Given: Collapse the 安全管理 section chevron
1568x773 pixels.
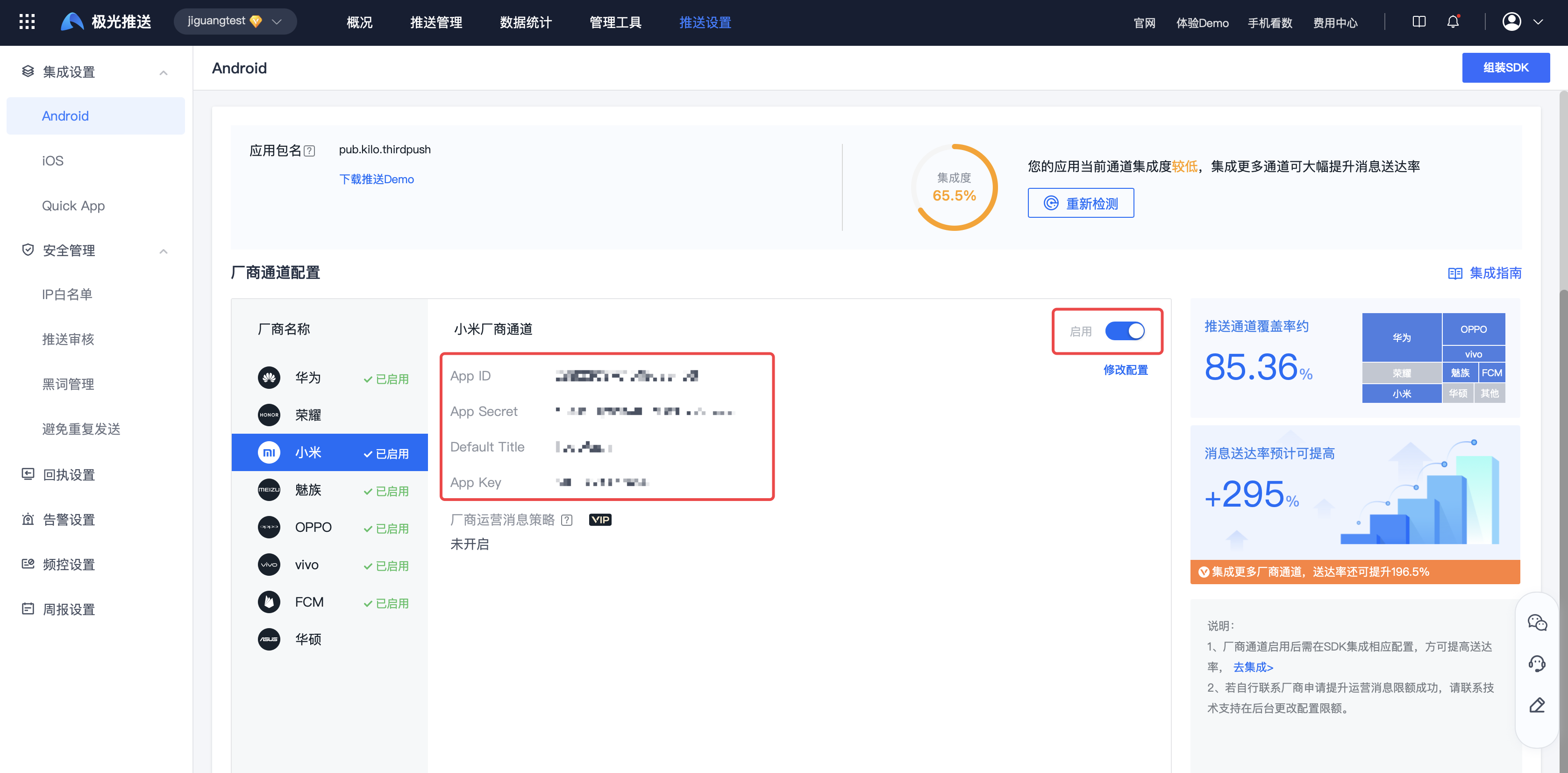Looking at the screenshot, I should pos(163,251).
